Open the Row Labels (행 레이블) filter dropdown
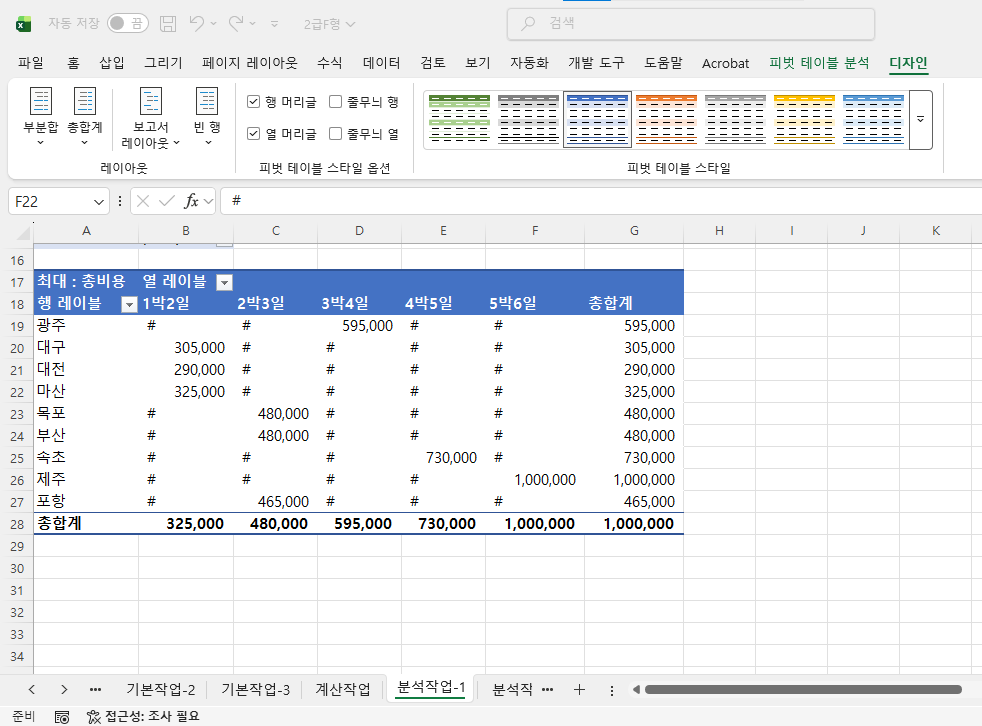The image size is (982, 726). point(128,304)
